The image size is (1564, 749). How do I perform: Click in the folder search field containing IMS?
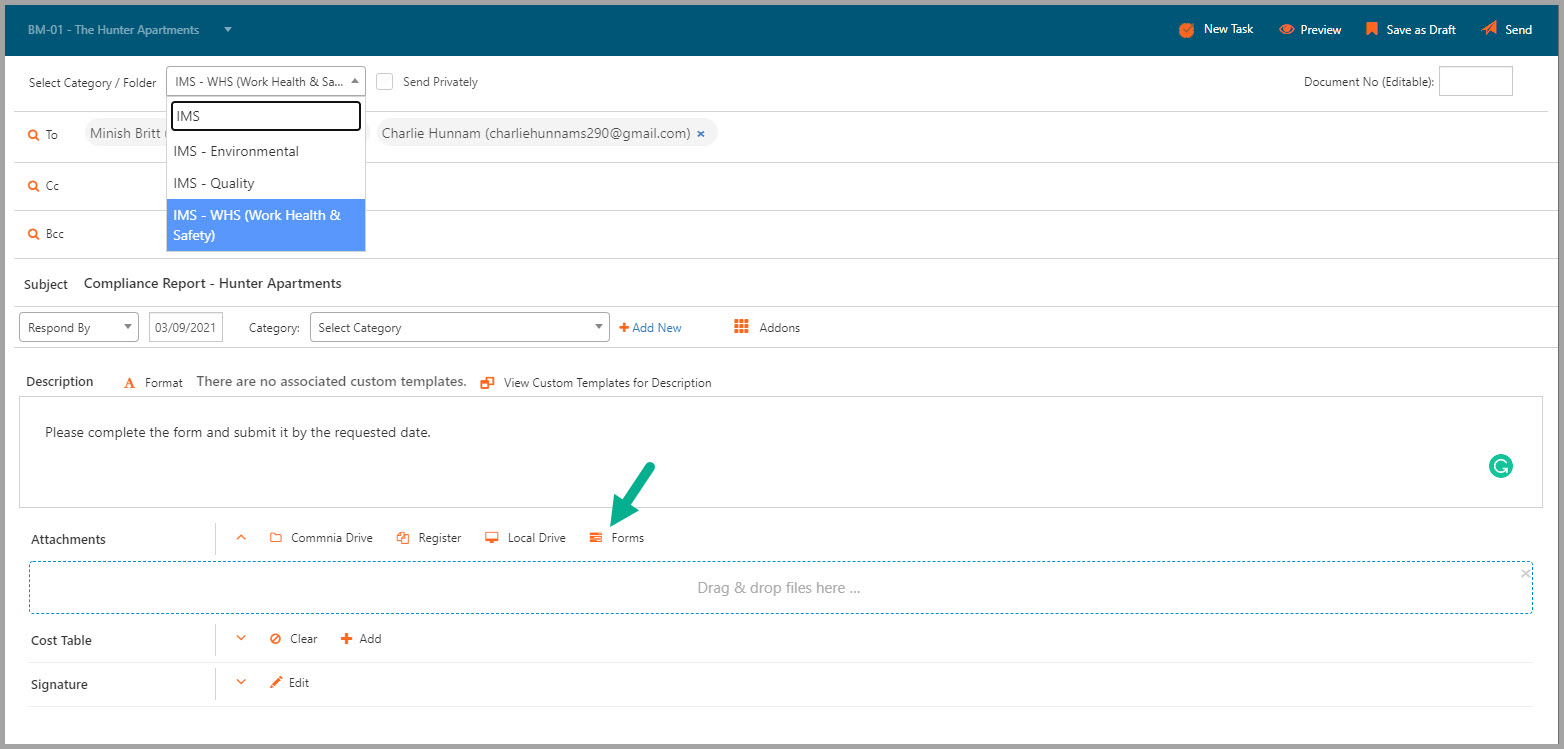tap(266, 116)
